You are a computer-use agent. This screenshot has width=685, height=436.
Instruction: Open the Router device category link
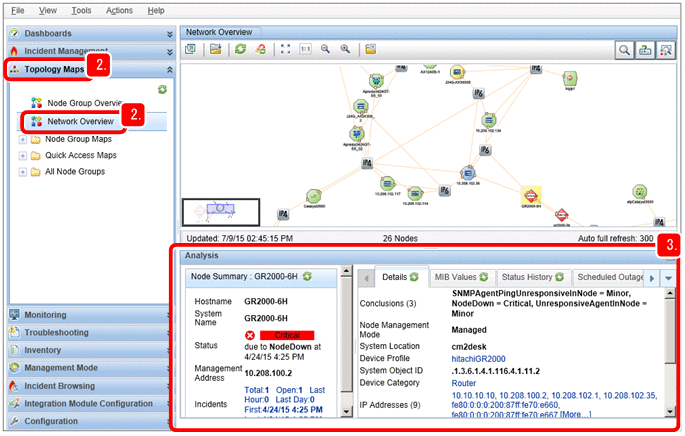coord(464,383)
